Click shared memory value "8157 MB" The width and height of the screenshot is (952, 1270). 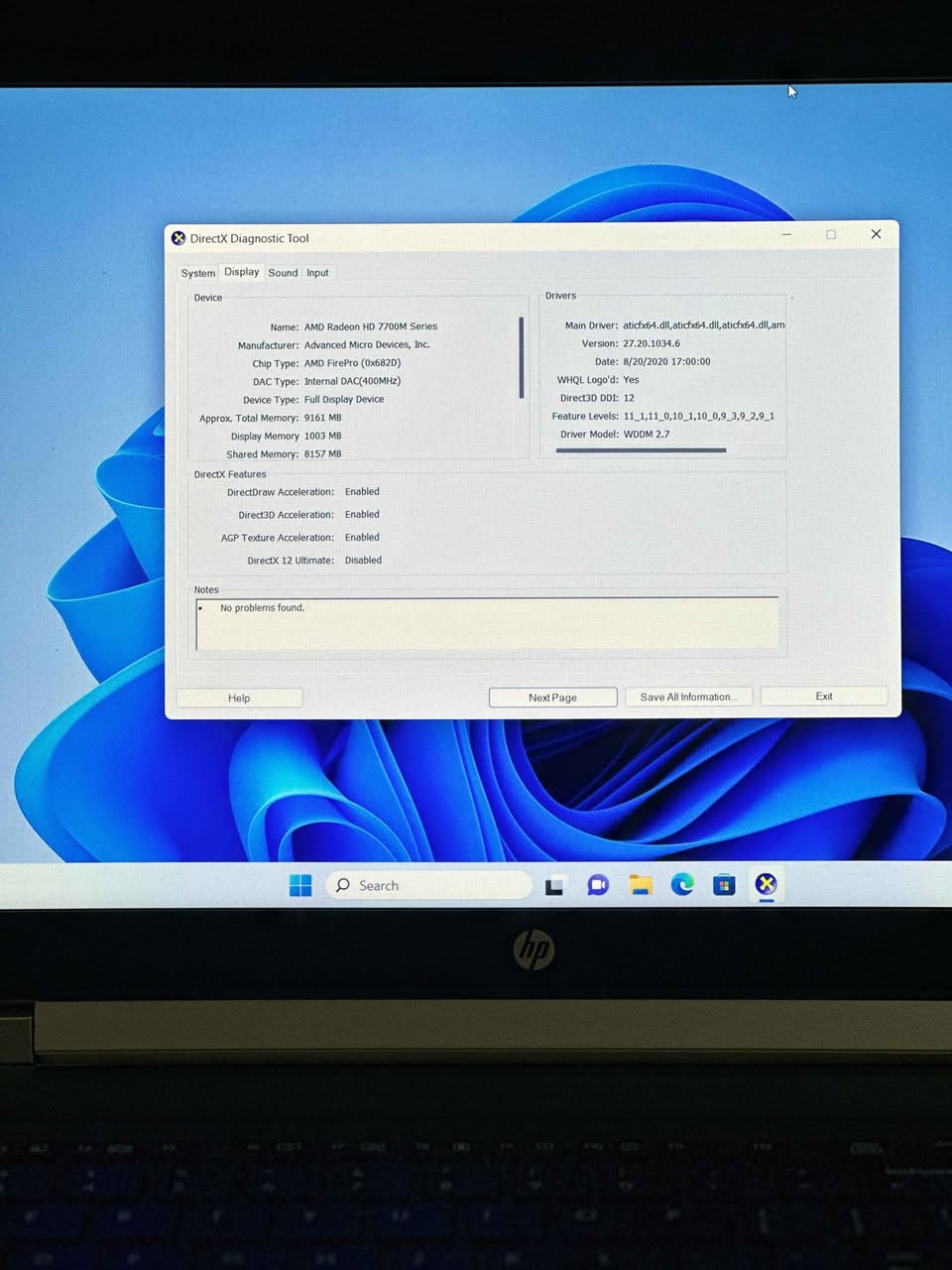click(322, 453)
